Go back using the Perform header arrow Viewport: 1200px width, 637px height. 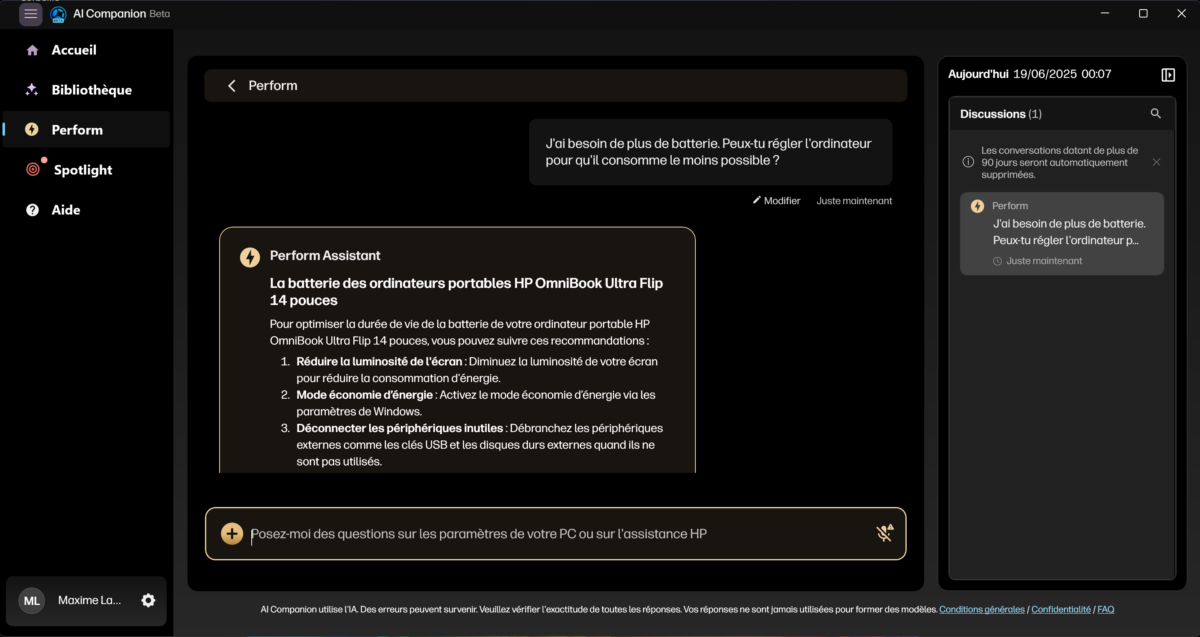click(x=232, y=86)
